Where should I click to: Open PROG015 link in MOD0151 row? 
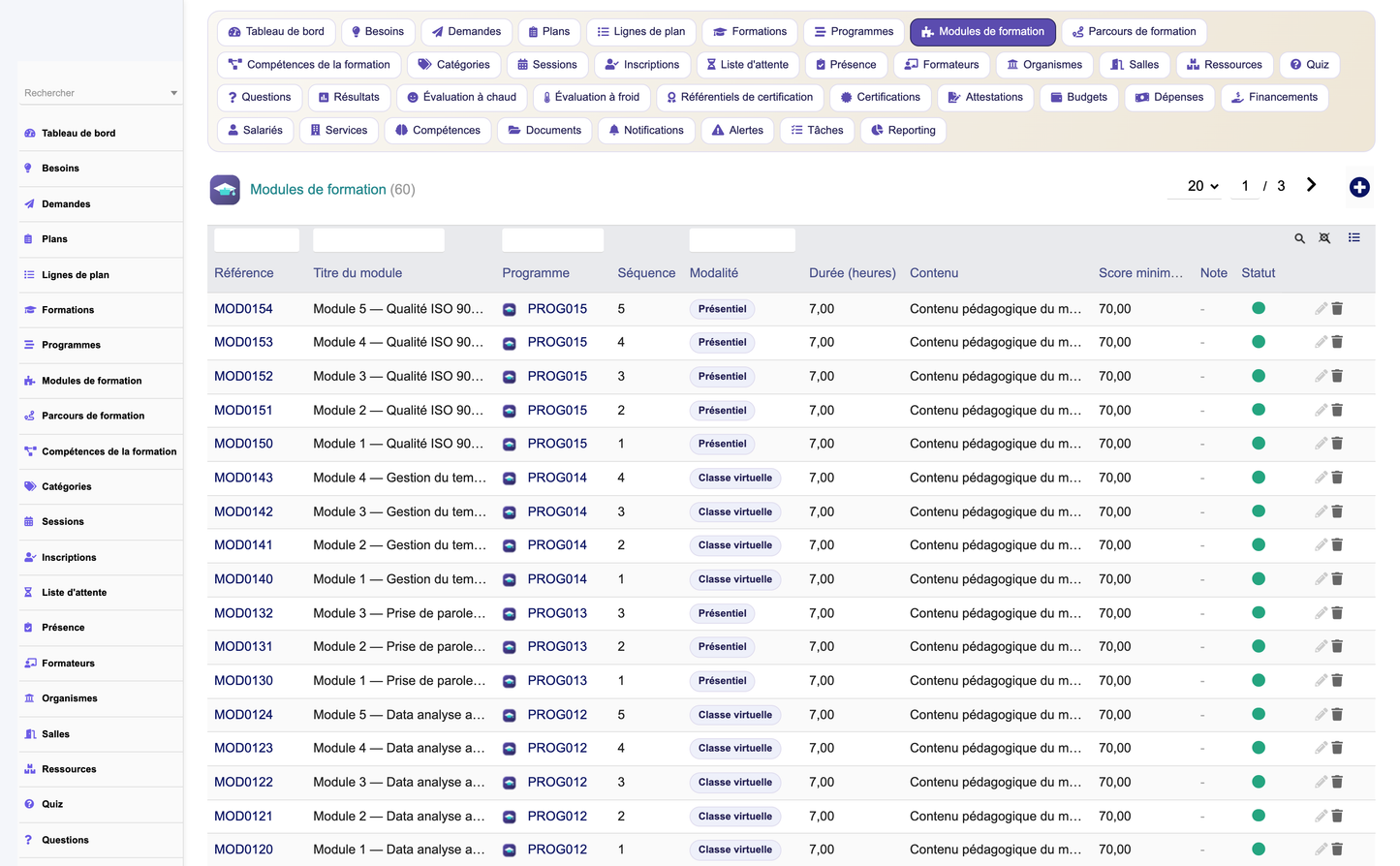pos(557,410)
